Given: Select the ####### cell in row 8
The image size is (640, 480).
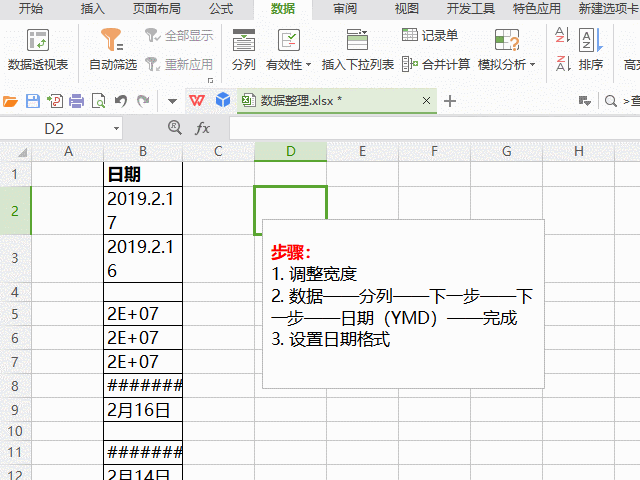Looking at the screenshot, I should [143, 386].
